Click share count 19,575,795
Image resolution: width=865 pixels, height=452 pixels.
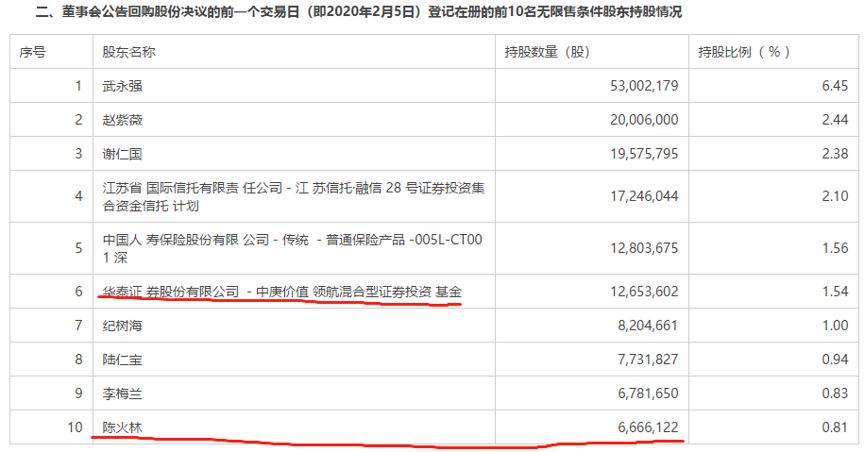coord(644,154)
